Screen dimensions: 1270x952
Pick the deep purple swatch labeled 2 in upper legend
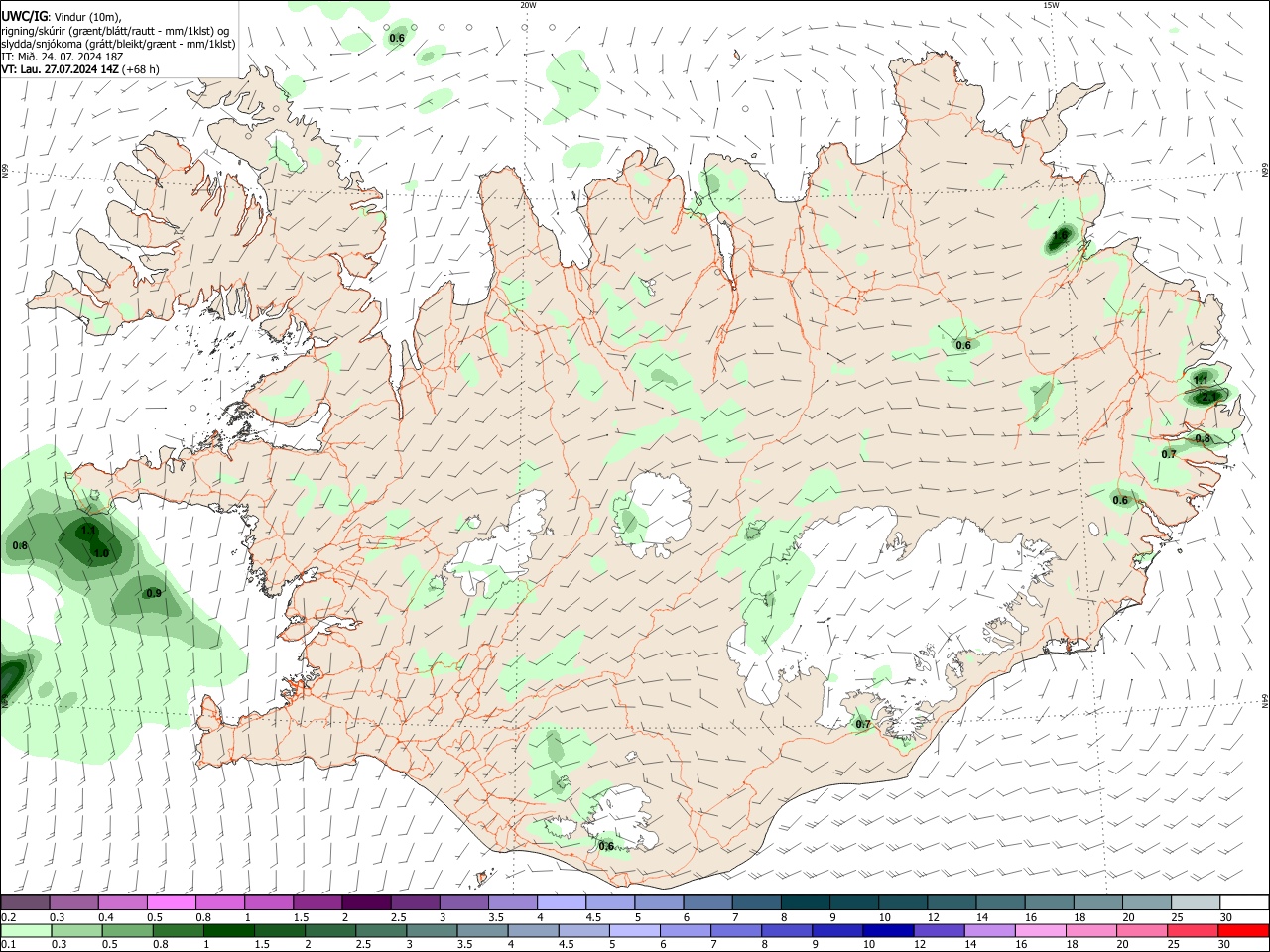click(366, 902)
